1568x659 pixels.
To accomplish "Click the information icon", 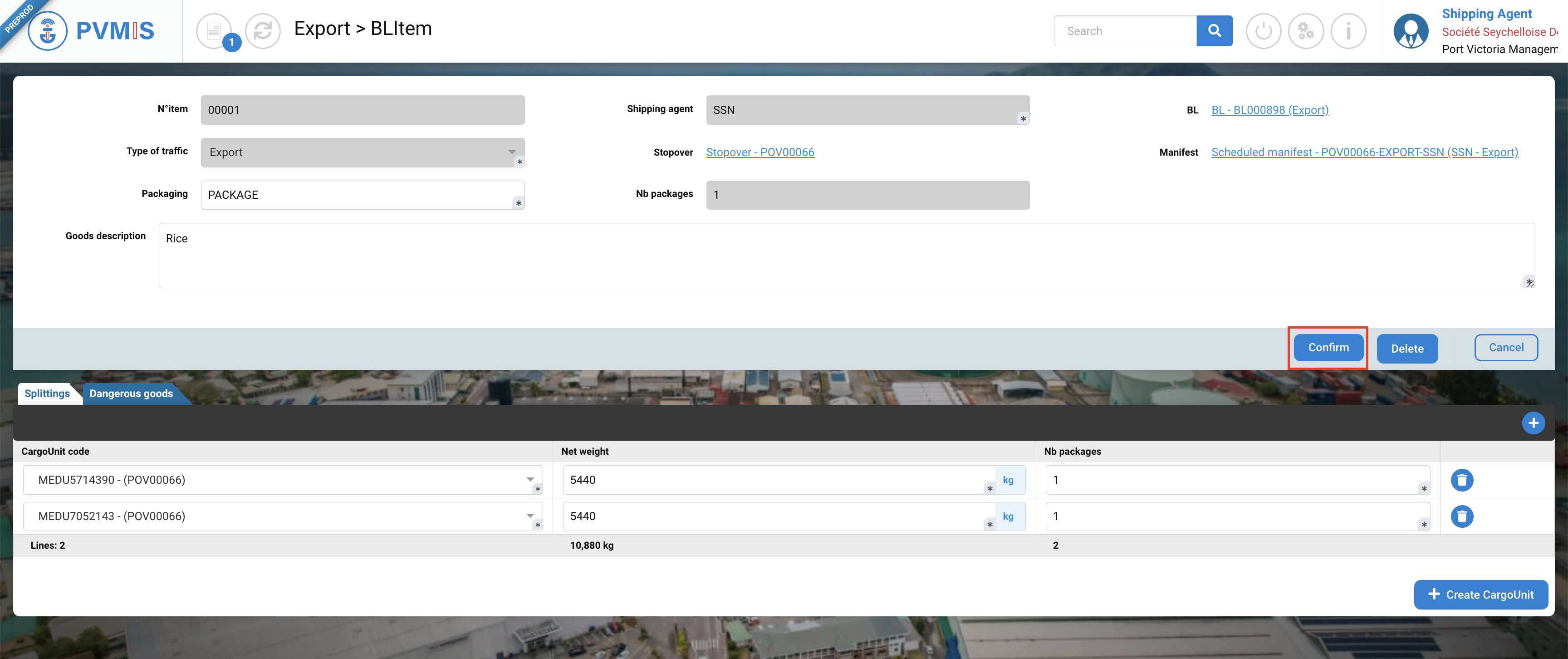I will (1348, 30).
